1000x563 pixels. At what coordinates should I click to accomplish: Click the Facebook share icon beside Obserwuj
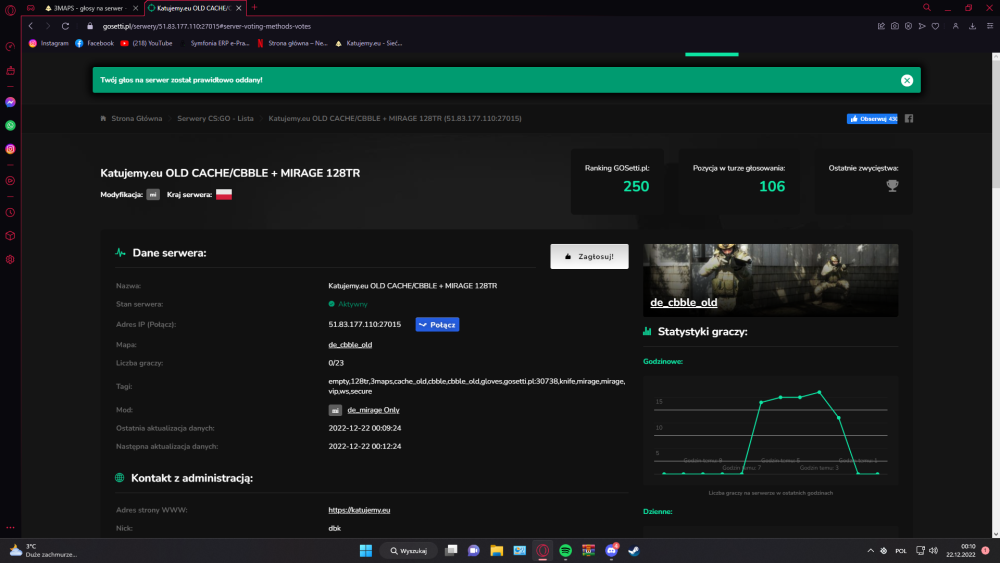point(909,119)
